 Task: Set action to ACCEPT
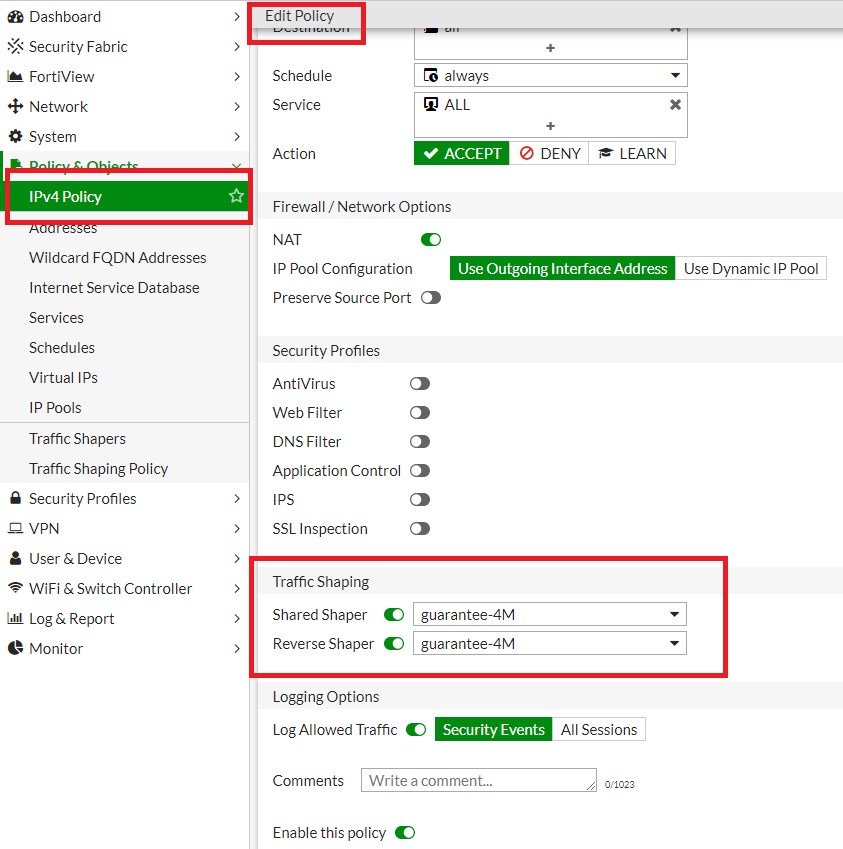coord(462,153)
